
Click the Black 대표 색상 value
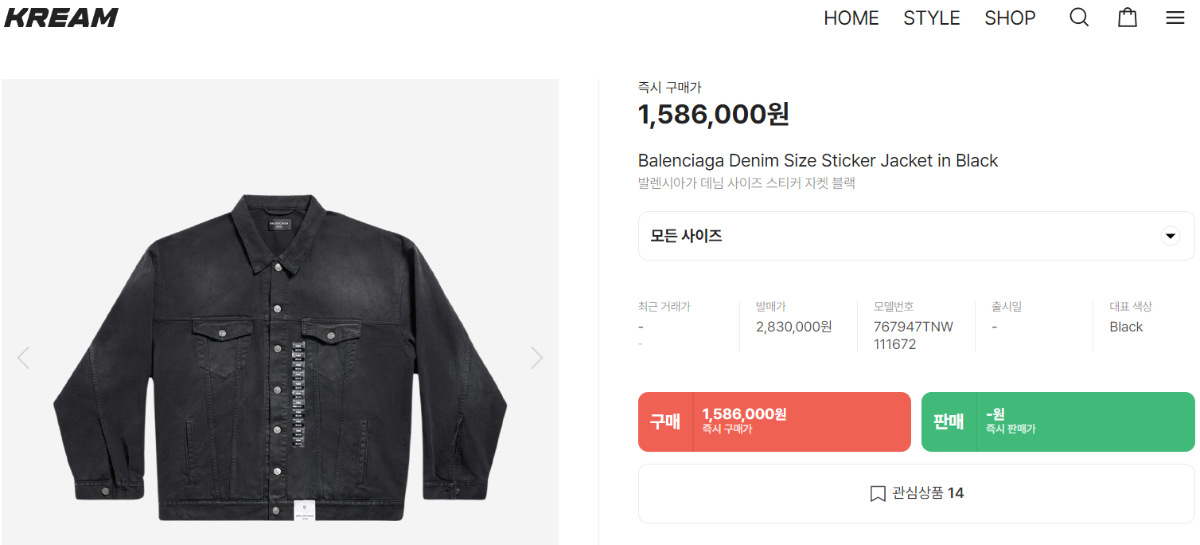point(1126,327)
